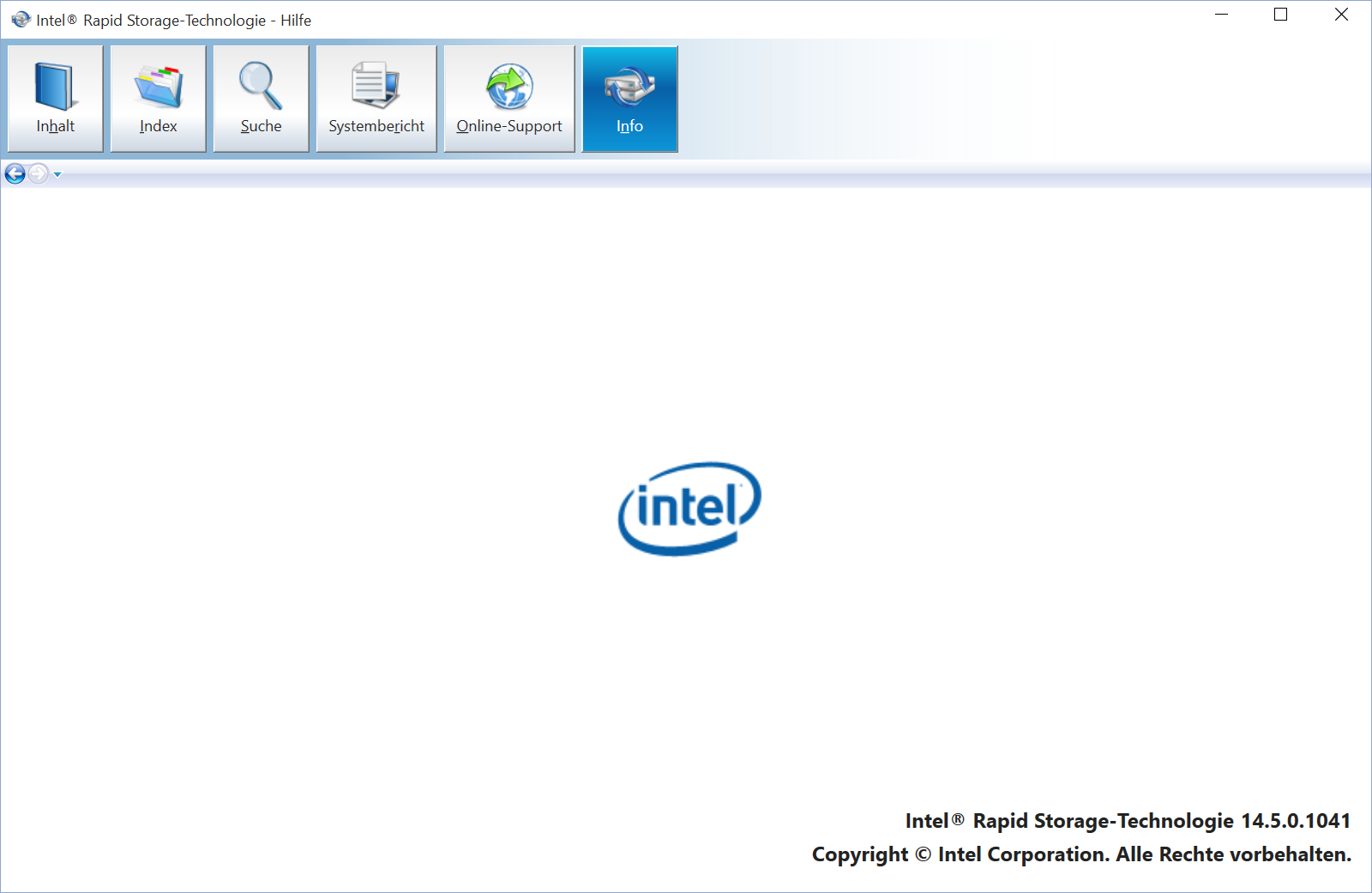
Task: Select the highlighted Info button
Action: pyautogui.click(x=630, y=99)
